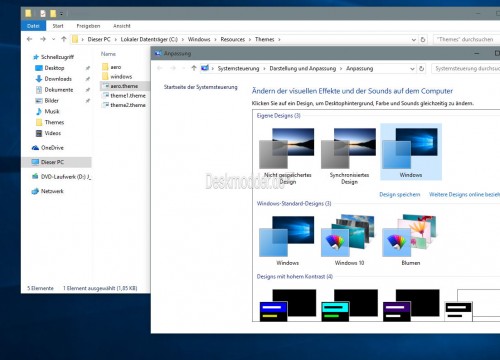Click Windows breadcrumb in Explorer path
This screenshot has height=360, width=500.
pos(199,39)
